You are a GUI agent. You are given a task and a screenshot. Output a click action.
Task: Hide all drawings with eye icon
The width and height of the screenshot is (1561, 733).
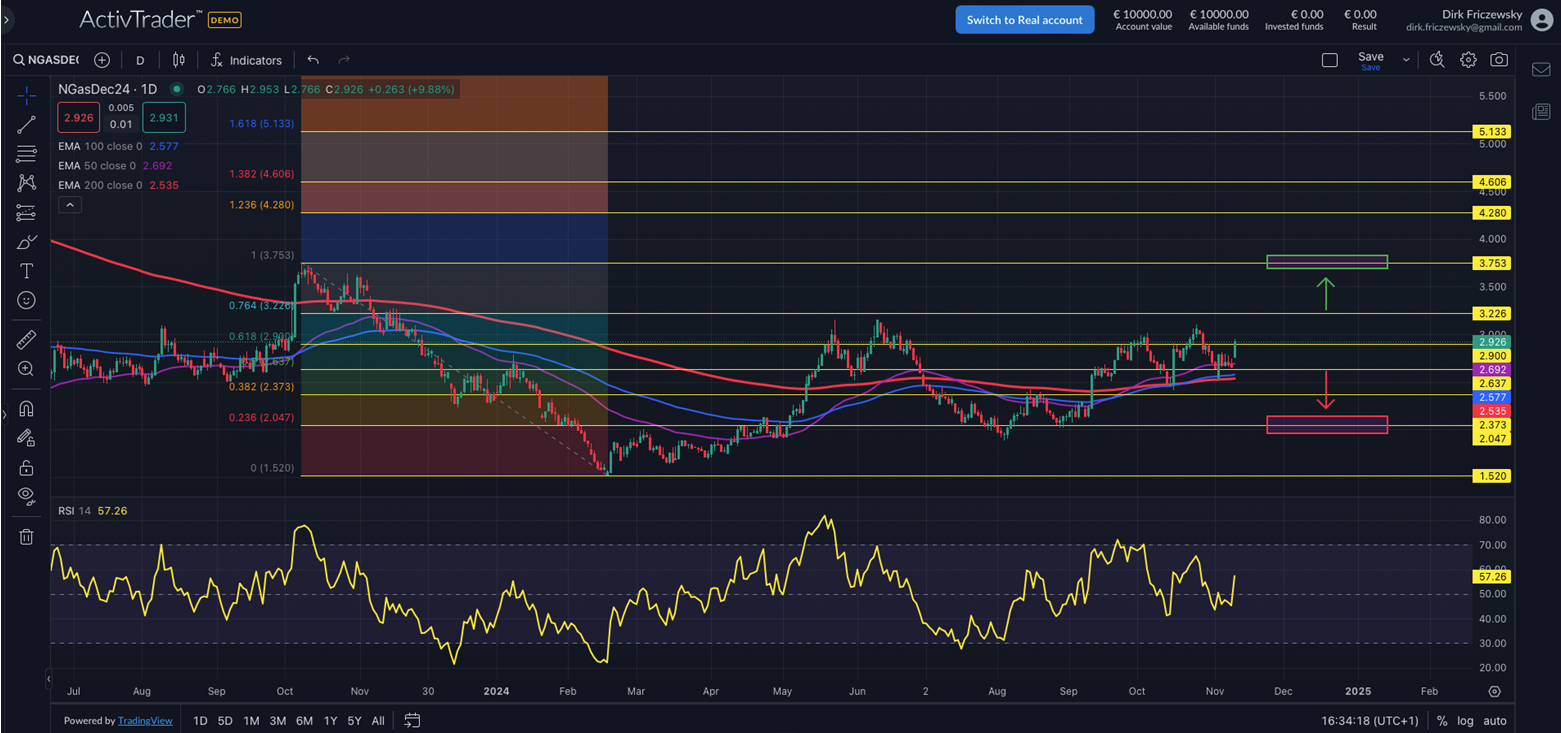(x=26, y=496)
